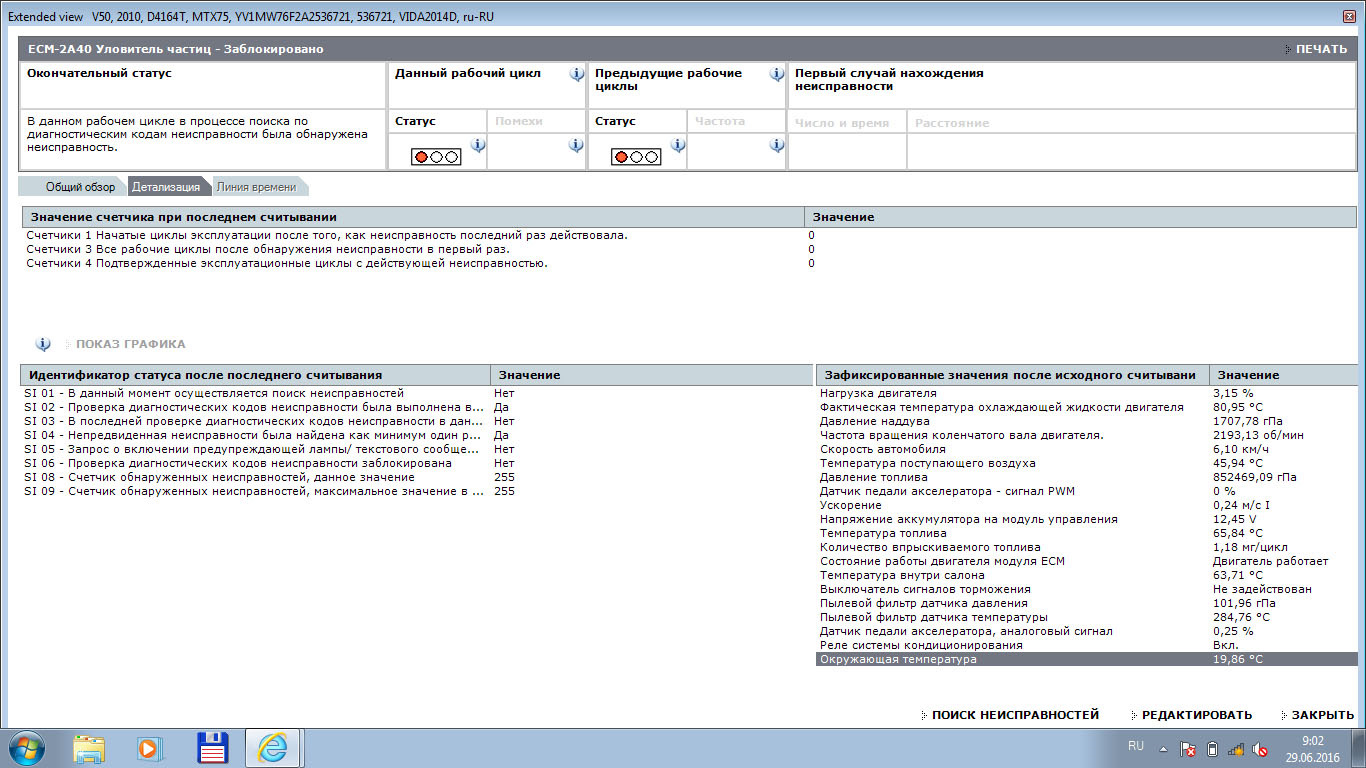Click Значение счетчика при последнем считывании header
The height and width of the screenshot is (768, 1366).
(413, 217)
